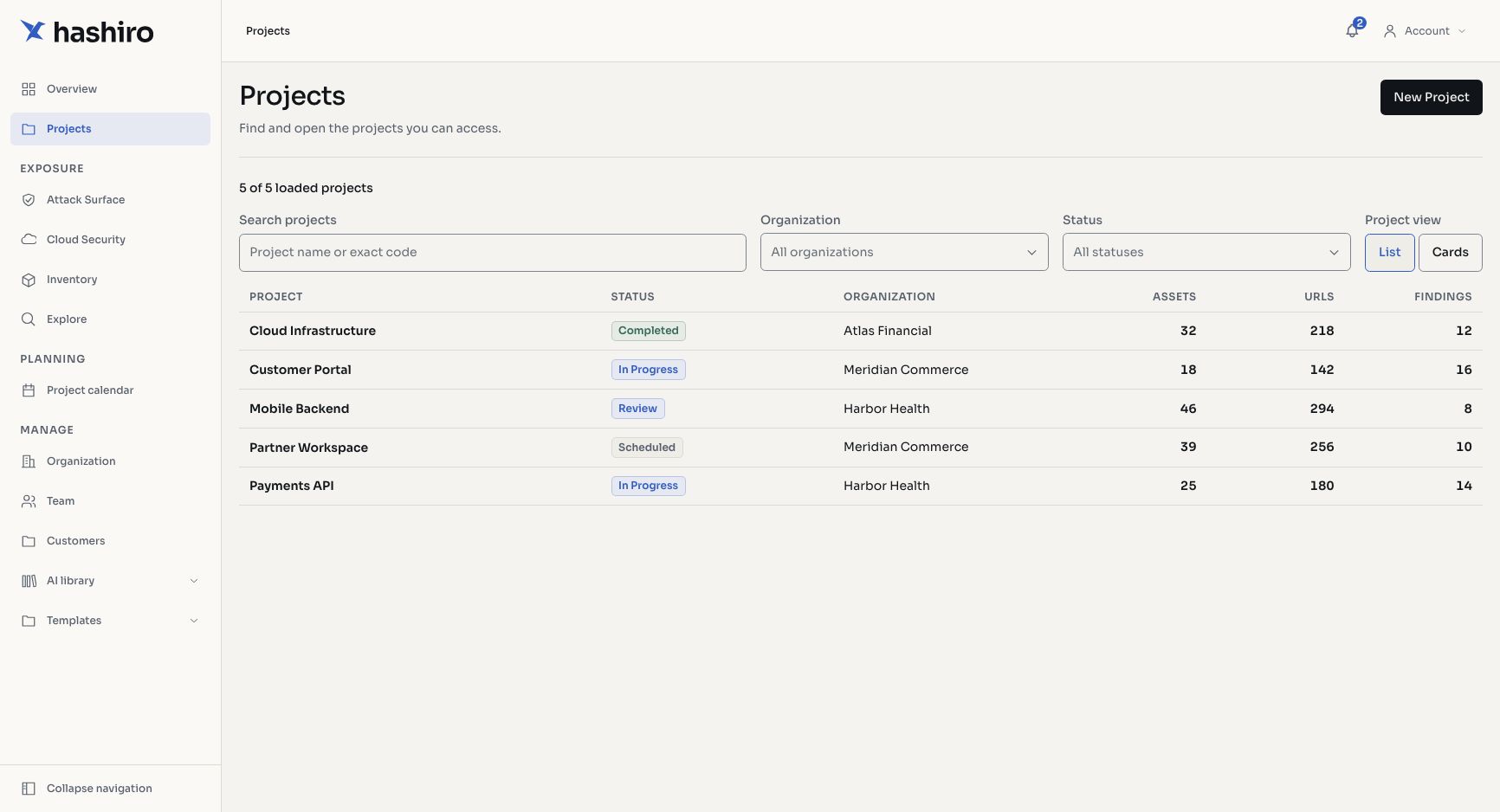Open the Mobile Backend project row
The width and height of the screenshot is (1500, 812).
(x=861, y=409)
